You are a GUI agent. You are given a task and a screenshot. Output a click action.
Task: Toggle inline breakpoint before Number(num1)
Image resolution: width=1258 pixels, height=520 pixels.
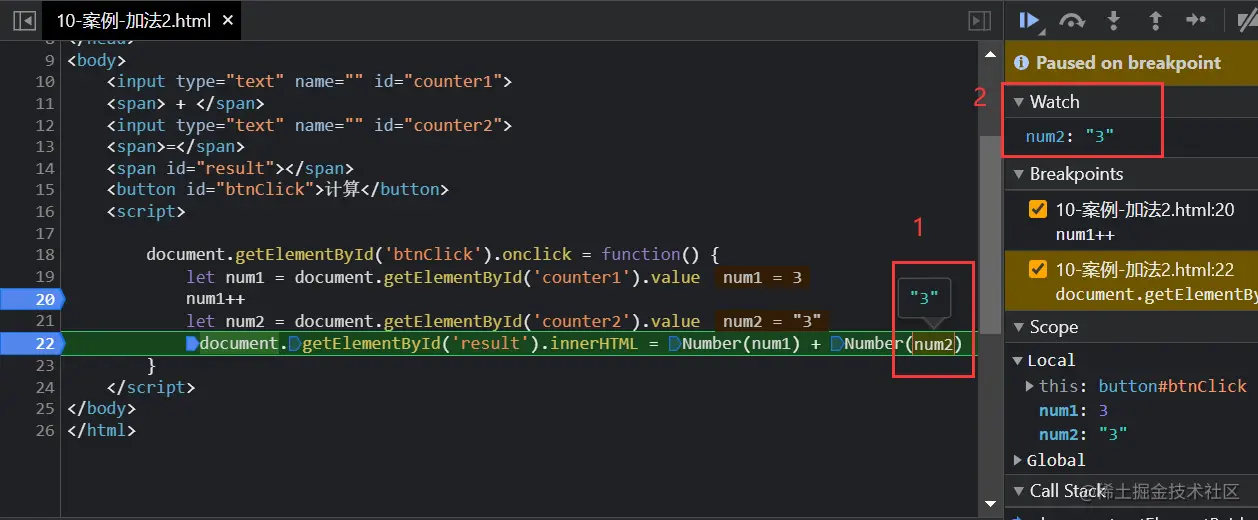tap(675, 344)
